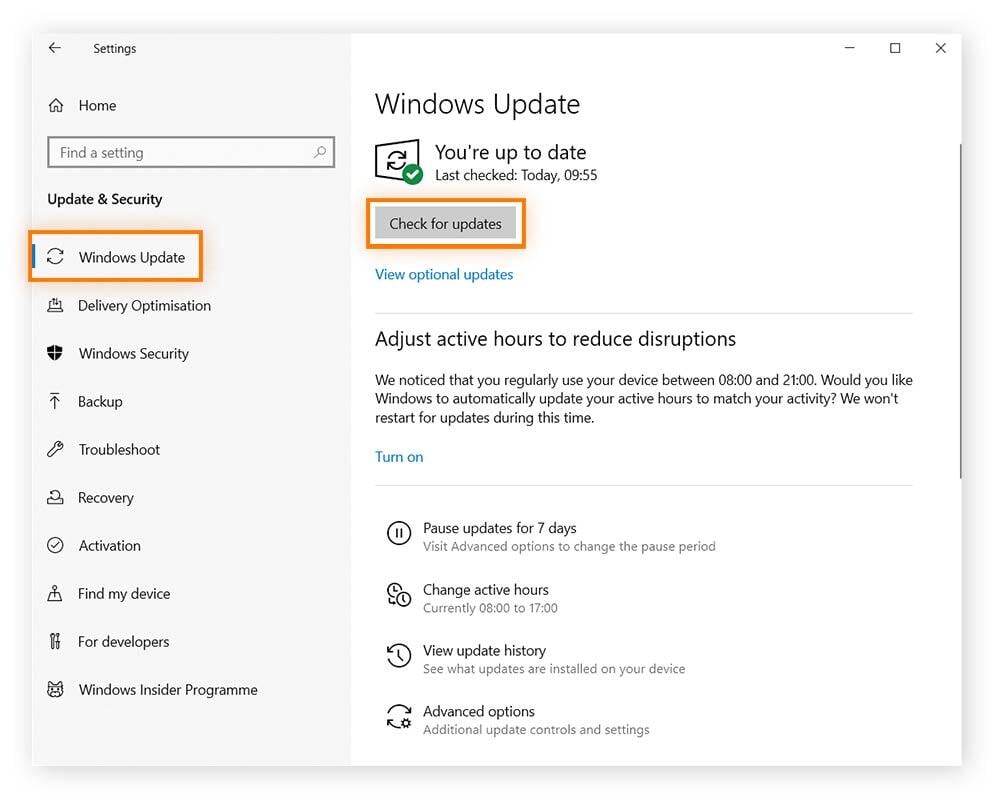Click the 'Update & Security' heading
The width and height of the screenshot is (996, 801).
[x=105, y=199]
